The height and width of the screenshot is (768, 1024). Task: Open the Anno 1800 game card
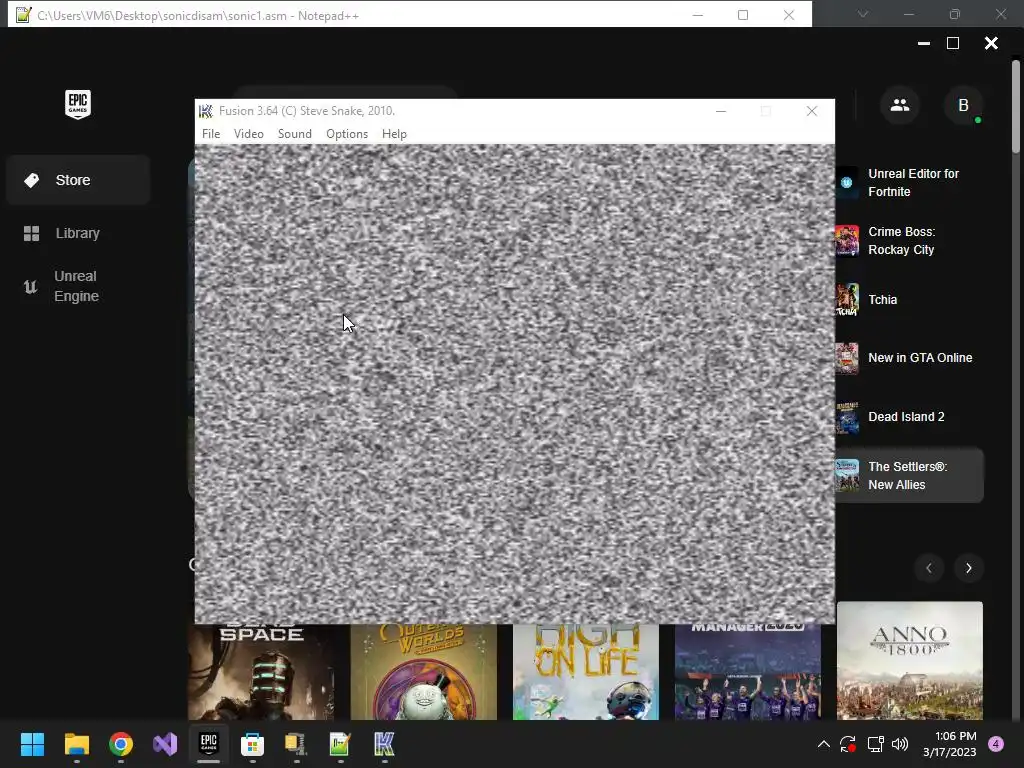[910, 660]
